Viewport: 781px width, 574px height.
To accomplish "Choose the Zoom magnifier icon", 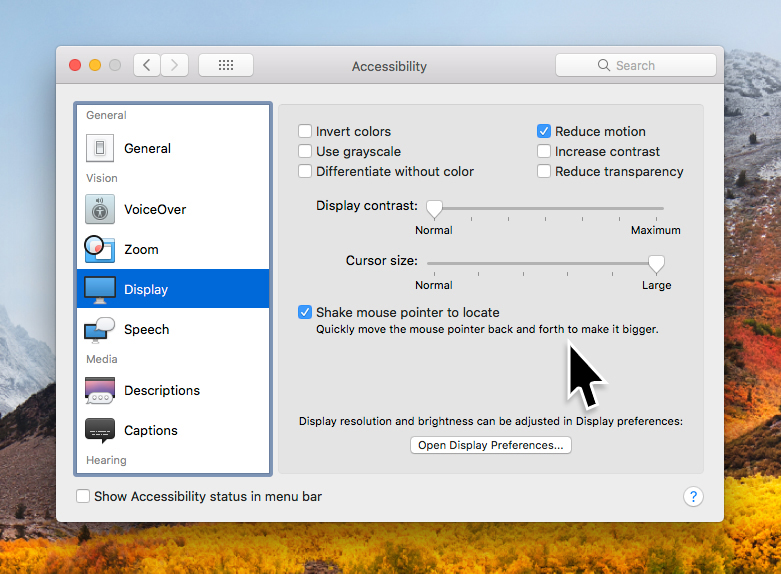I will (99, 249).
